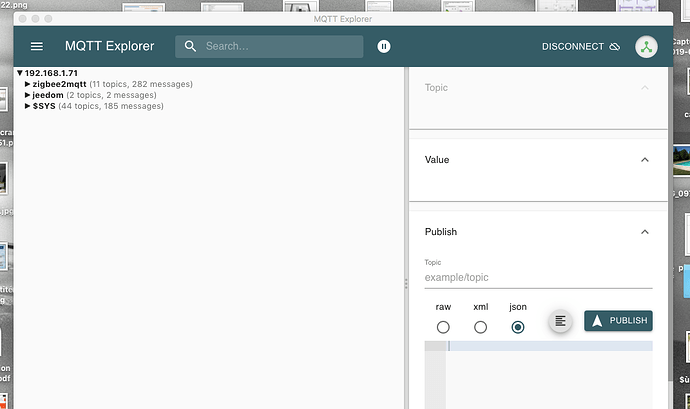Image resolution: width=690 pixels, height=409 pixels.
Task: Click the PUBLISH button
Action: pyautogui.click(x=618, y=321)
